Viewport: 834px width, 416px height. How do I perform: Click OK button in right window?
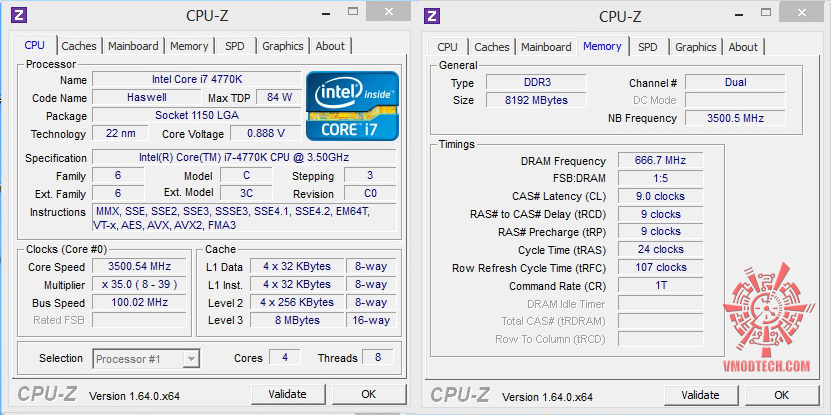pyautogui.click(x=781, y=395)
